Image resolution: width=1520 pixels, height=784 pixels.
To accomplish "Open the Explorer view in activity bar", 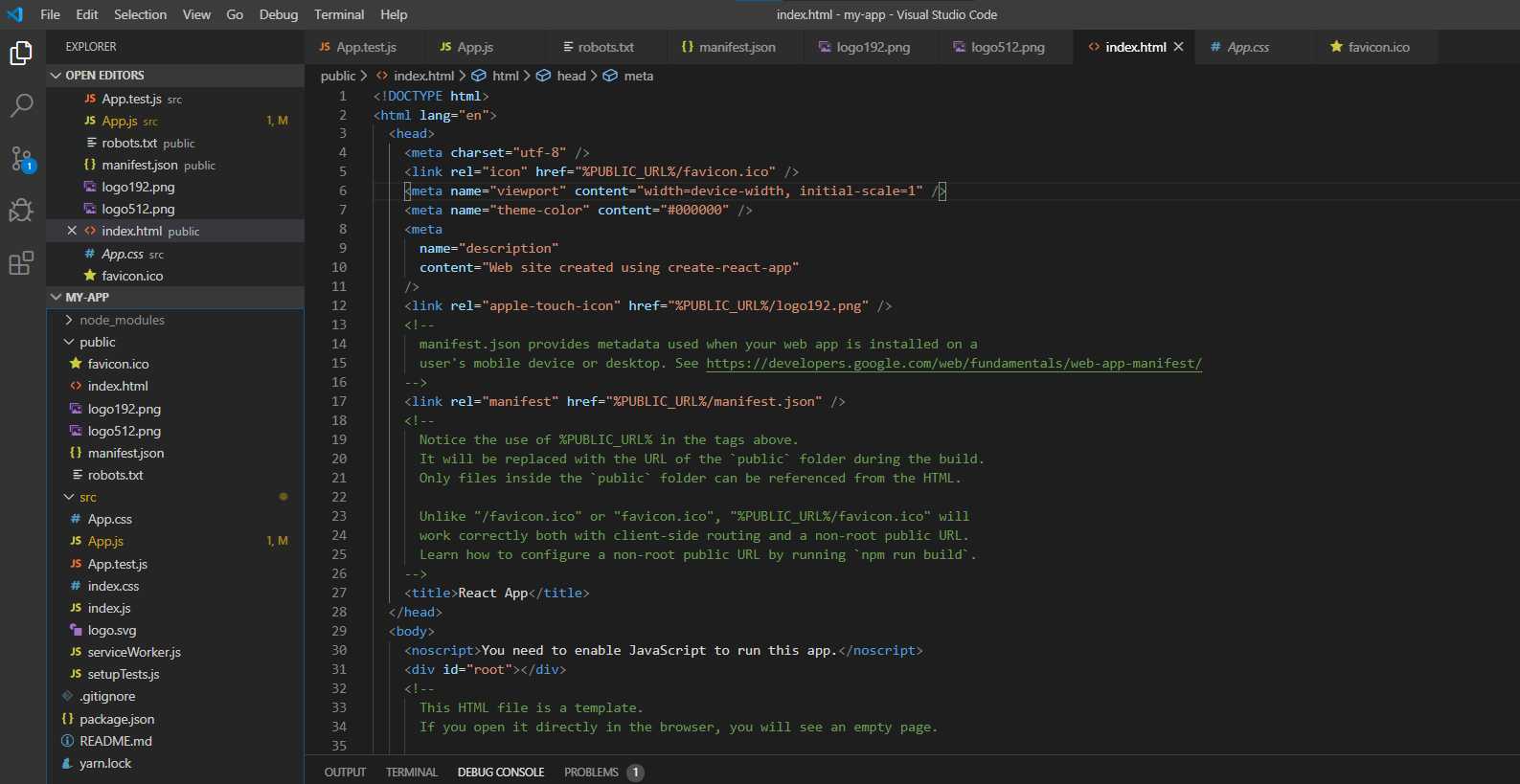I will pyautogui.click(x=21, y=53).
